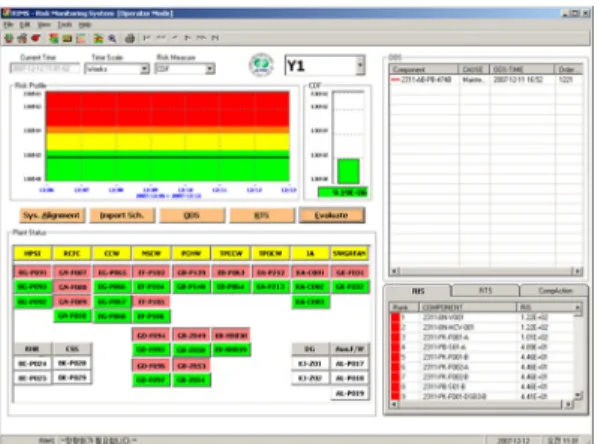Click the multicolor risk profile toolbar icon
This screenshot has width=598, height=444.
tap(98, 38)
